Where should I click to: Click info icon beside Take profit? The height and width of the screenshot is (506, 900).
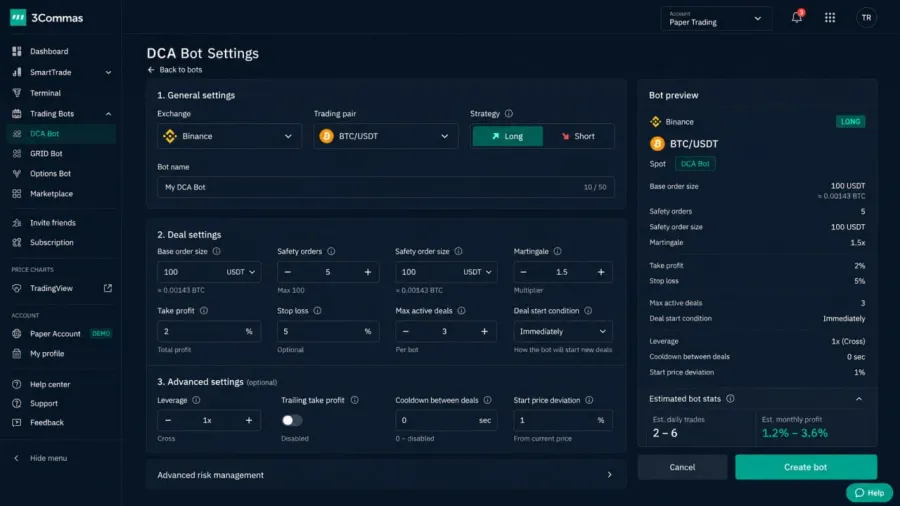tap(204, 310)
